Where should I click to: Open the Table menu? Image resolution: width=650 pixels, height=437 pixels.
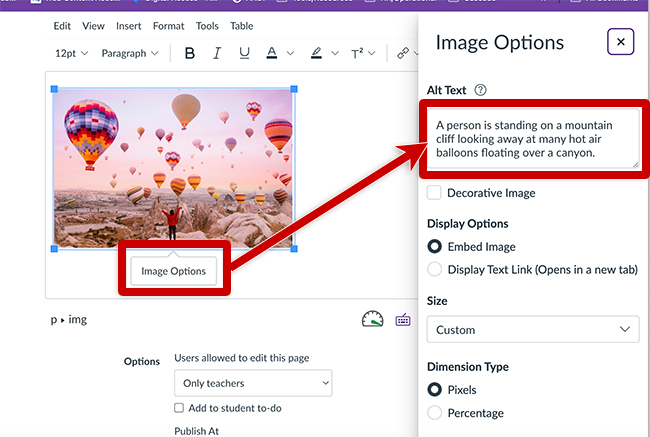pos(242,26)
